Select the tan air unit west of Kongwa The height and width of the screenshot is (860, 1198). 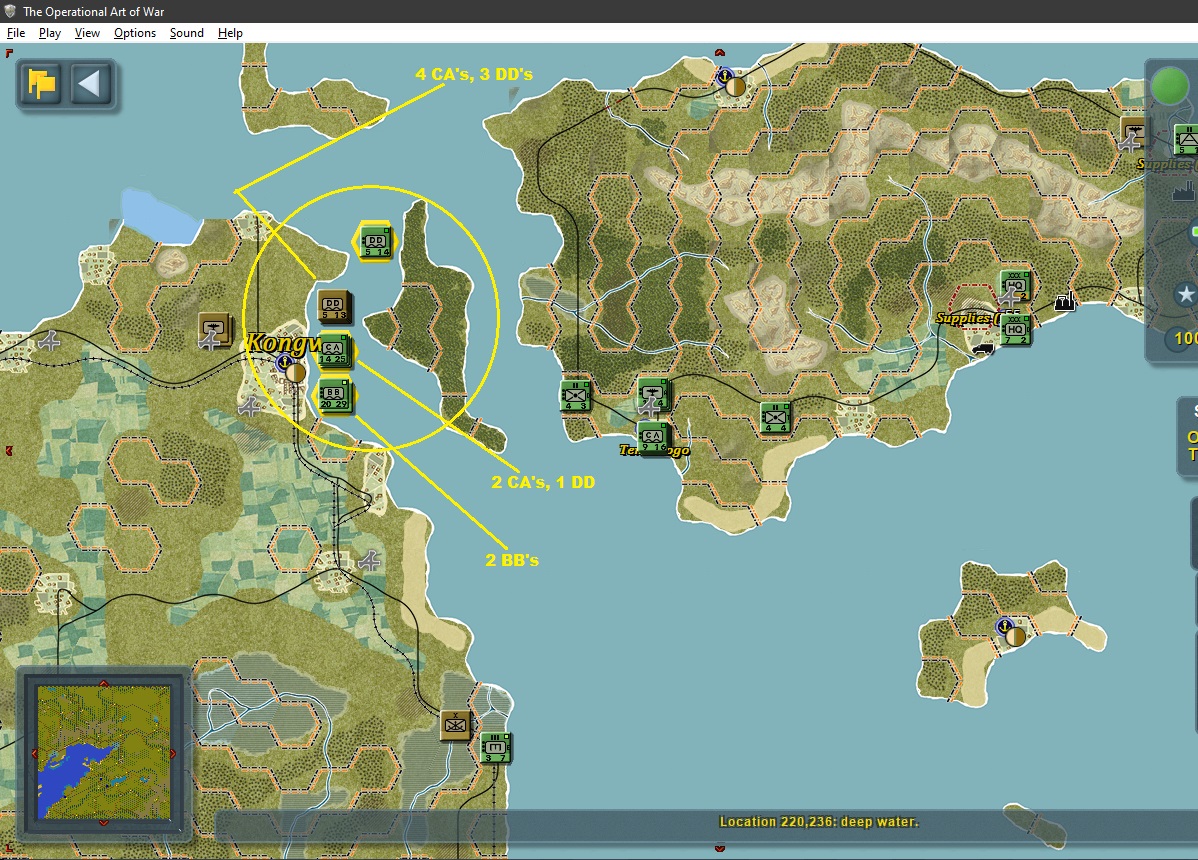coord(215,329)
